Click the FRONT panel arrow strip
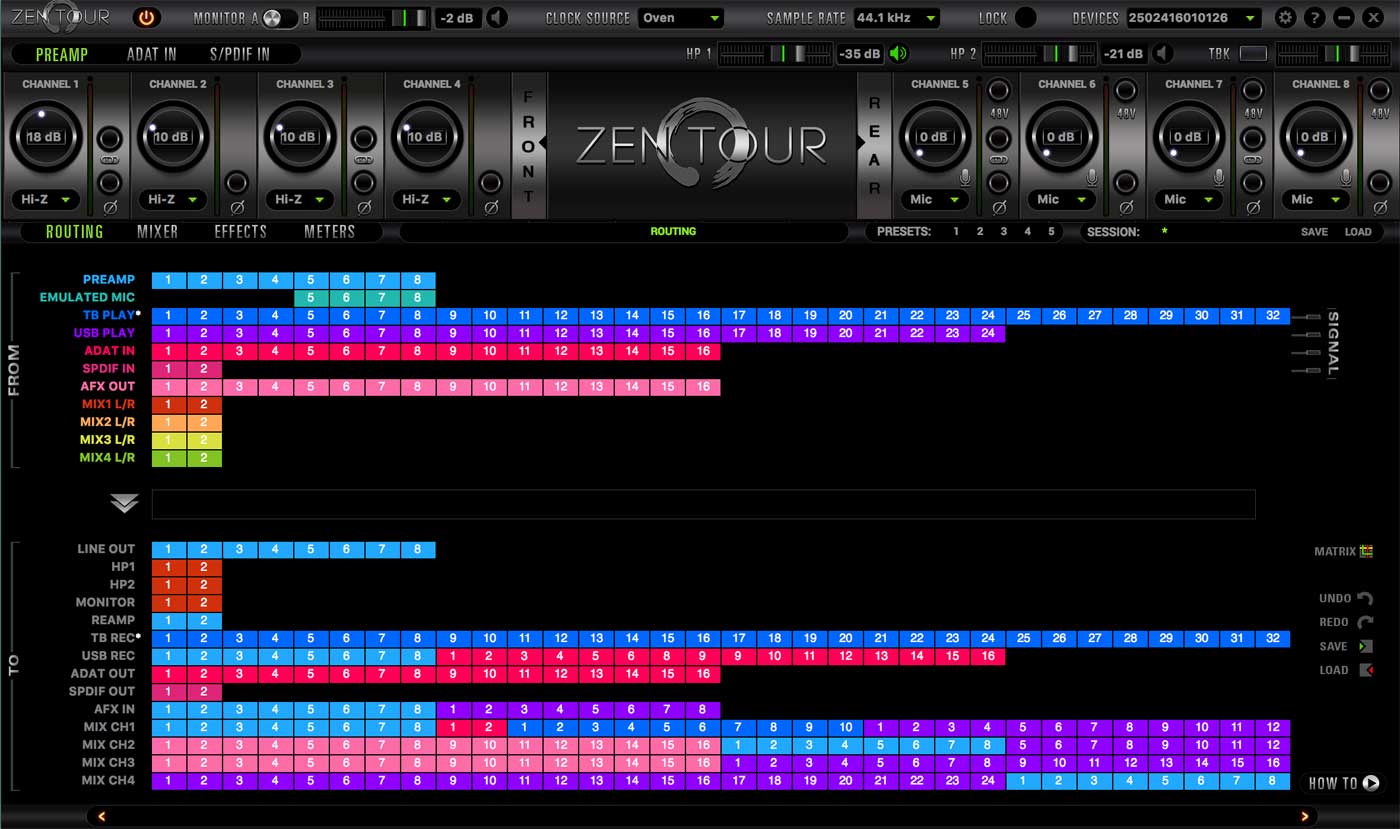 [x=529, y=145]
